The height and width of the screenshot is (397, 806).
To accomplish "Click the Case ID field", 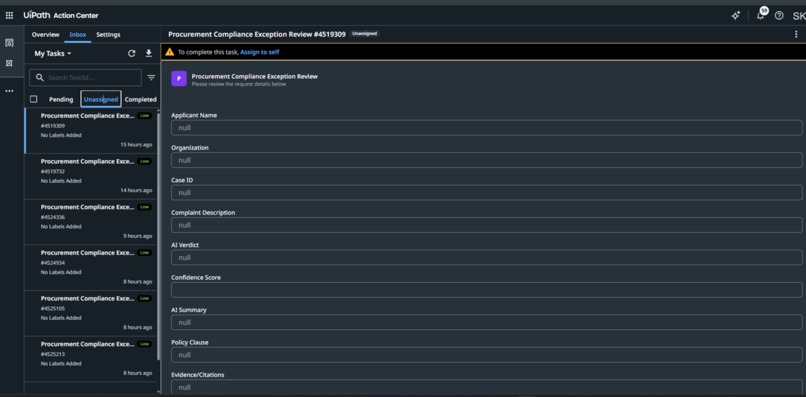I will 486,192.
